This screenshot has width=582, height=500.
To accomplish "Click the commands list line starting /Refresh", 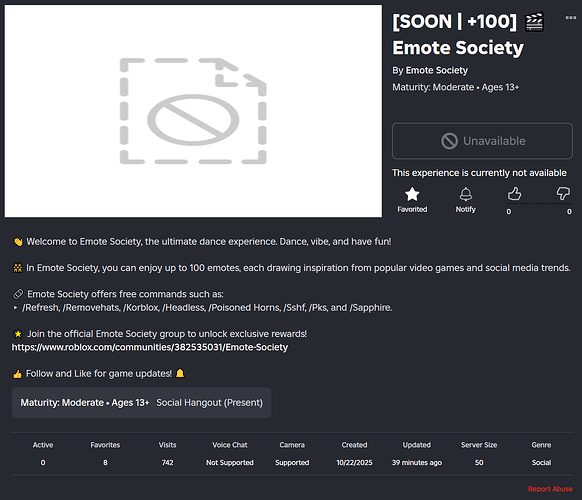I will (203, 307).
